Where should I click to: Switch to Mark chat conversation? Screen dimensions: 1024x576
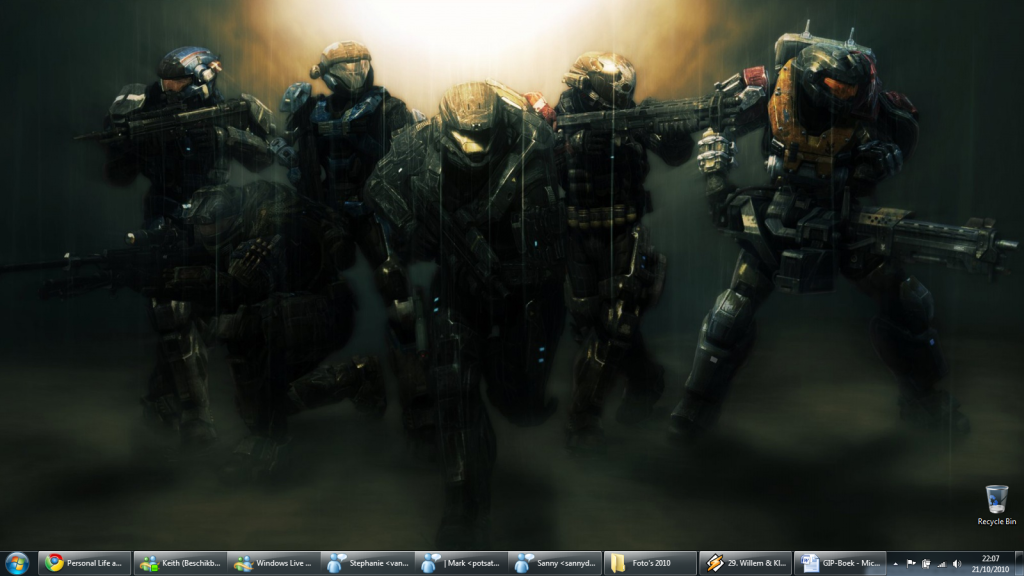coord(461,563)
